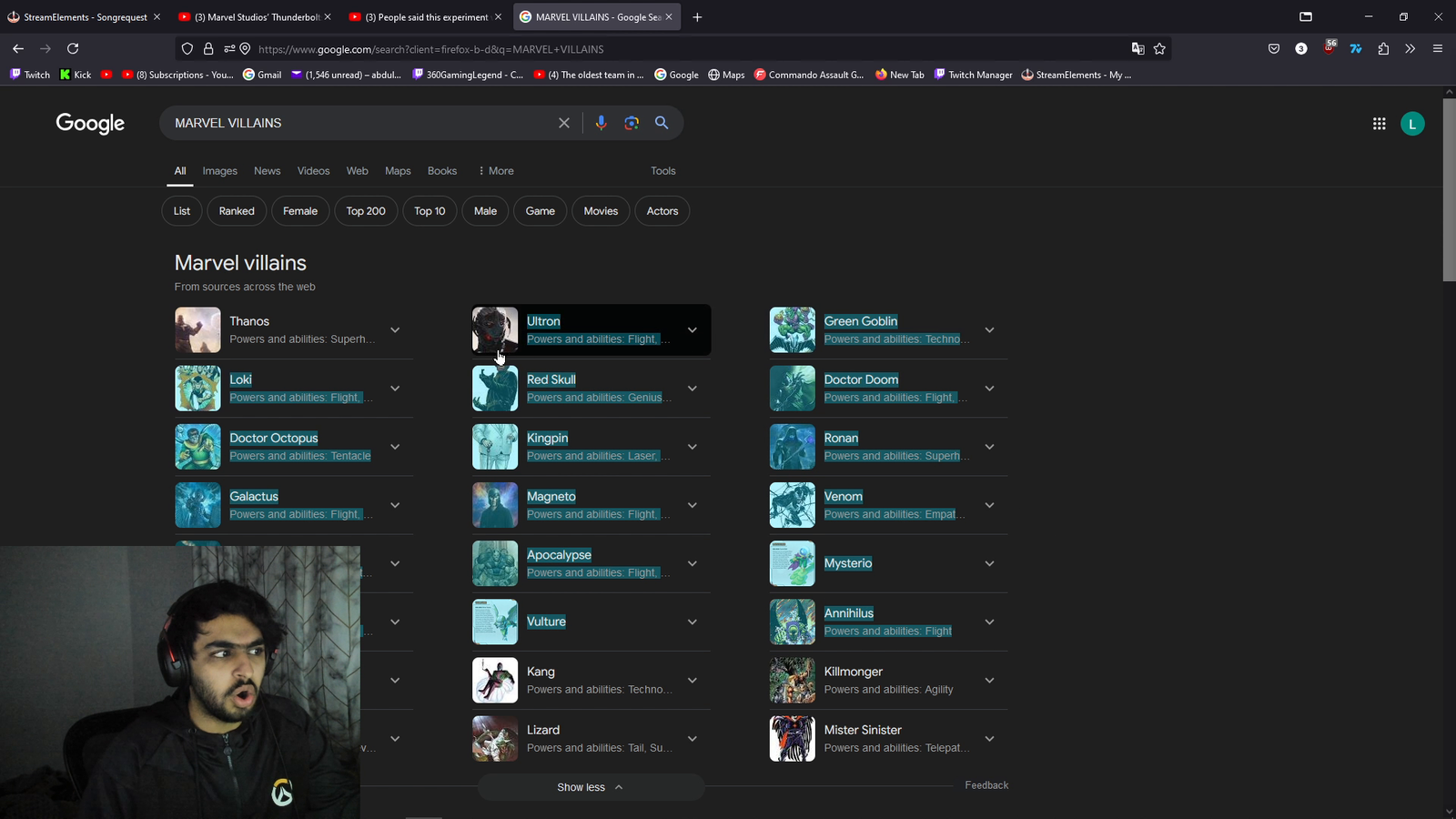
Task: Click the Galactus thumbnail image
Action: 197,505
